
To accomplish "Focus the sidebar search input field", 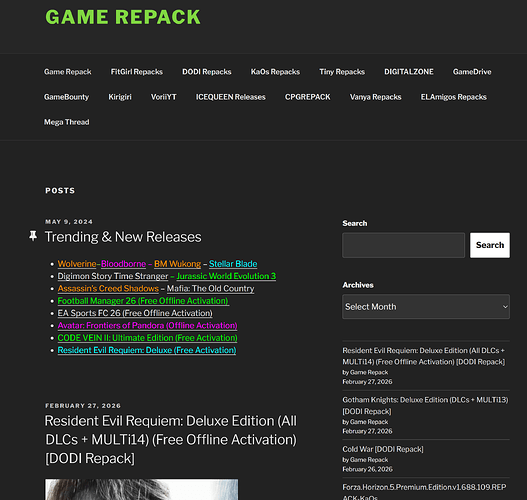I will 403,245.
